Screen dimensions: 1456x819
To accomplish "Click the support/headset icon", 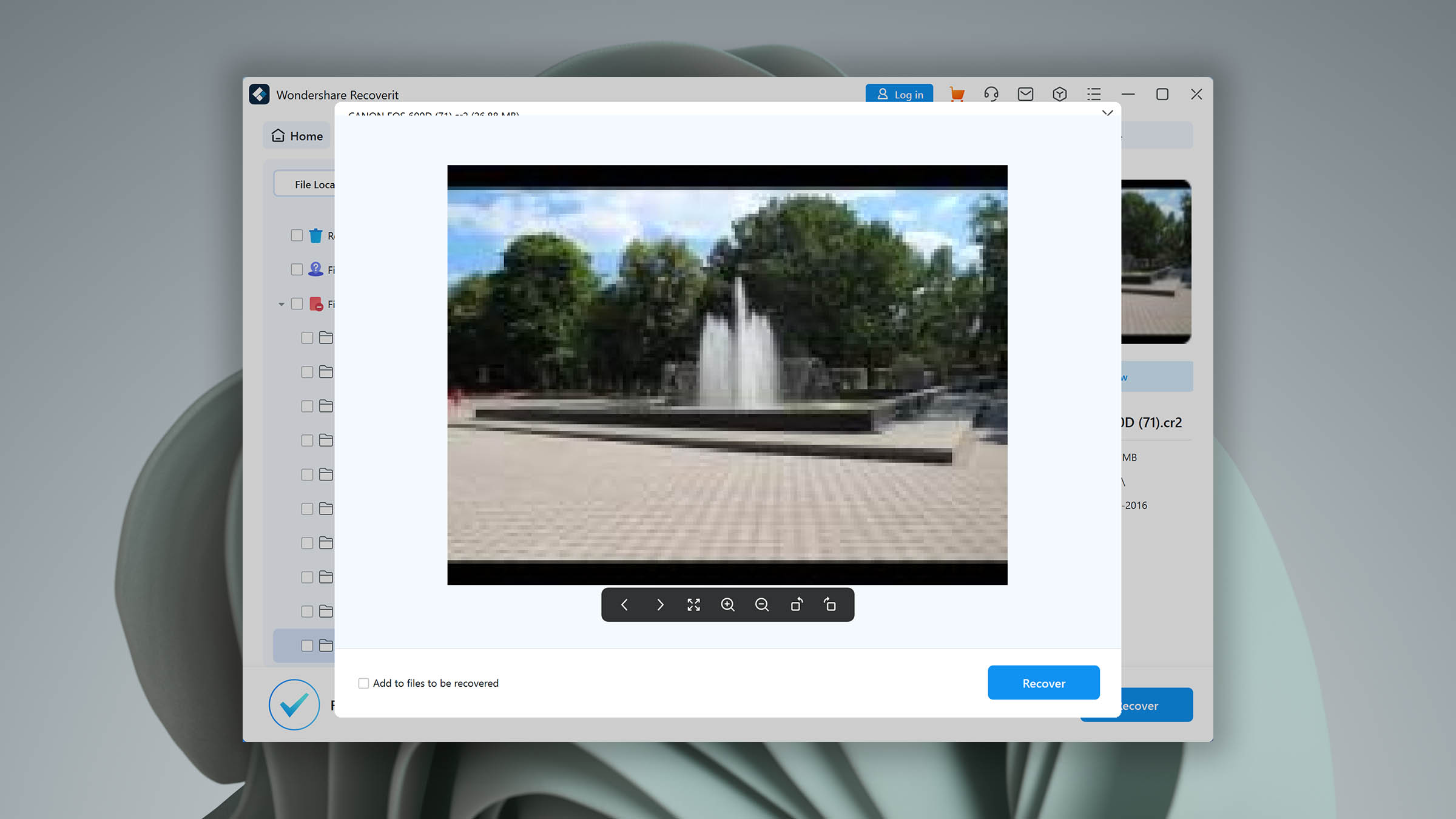I will [x=991, y=94].
